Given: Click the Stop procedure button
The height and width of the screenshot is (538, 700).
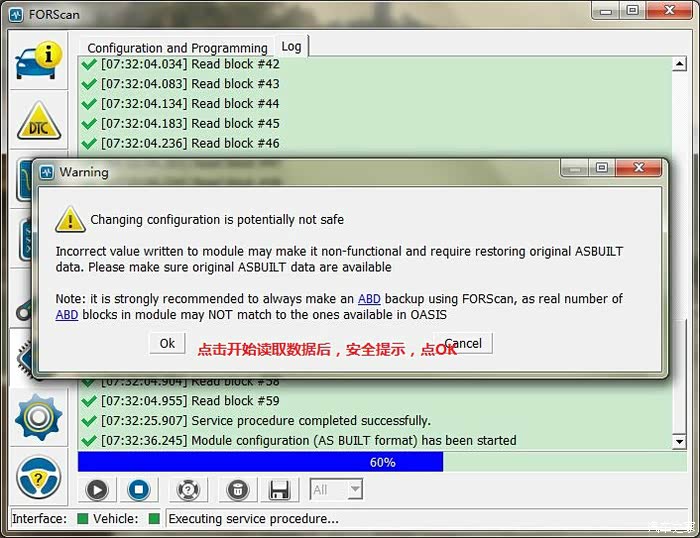Looking at the screenshot, I should (138, 490).
